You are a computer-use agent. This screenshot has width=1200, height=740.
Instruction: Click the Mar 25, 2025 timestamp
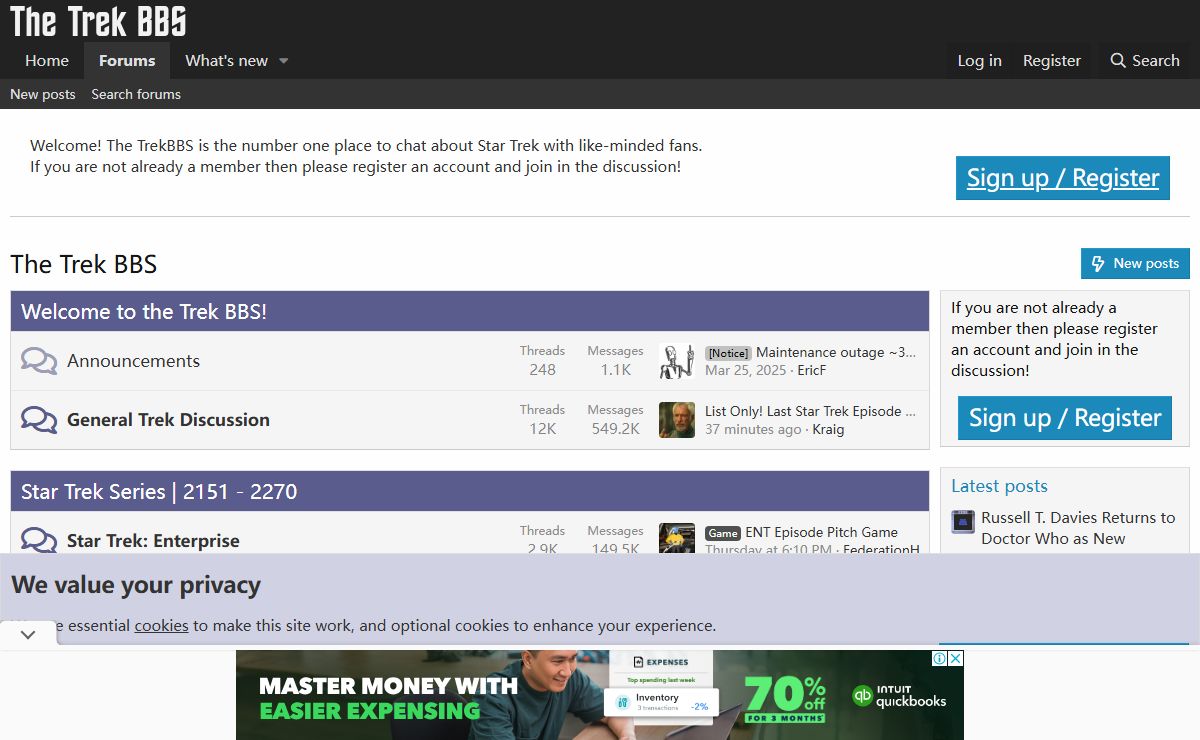click(x=746, y=370)
